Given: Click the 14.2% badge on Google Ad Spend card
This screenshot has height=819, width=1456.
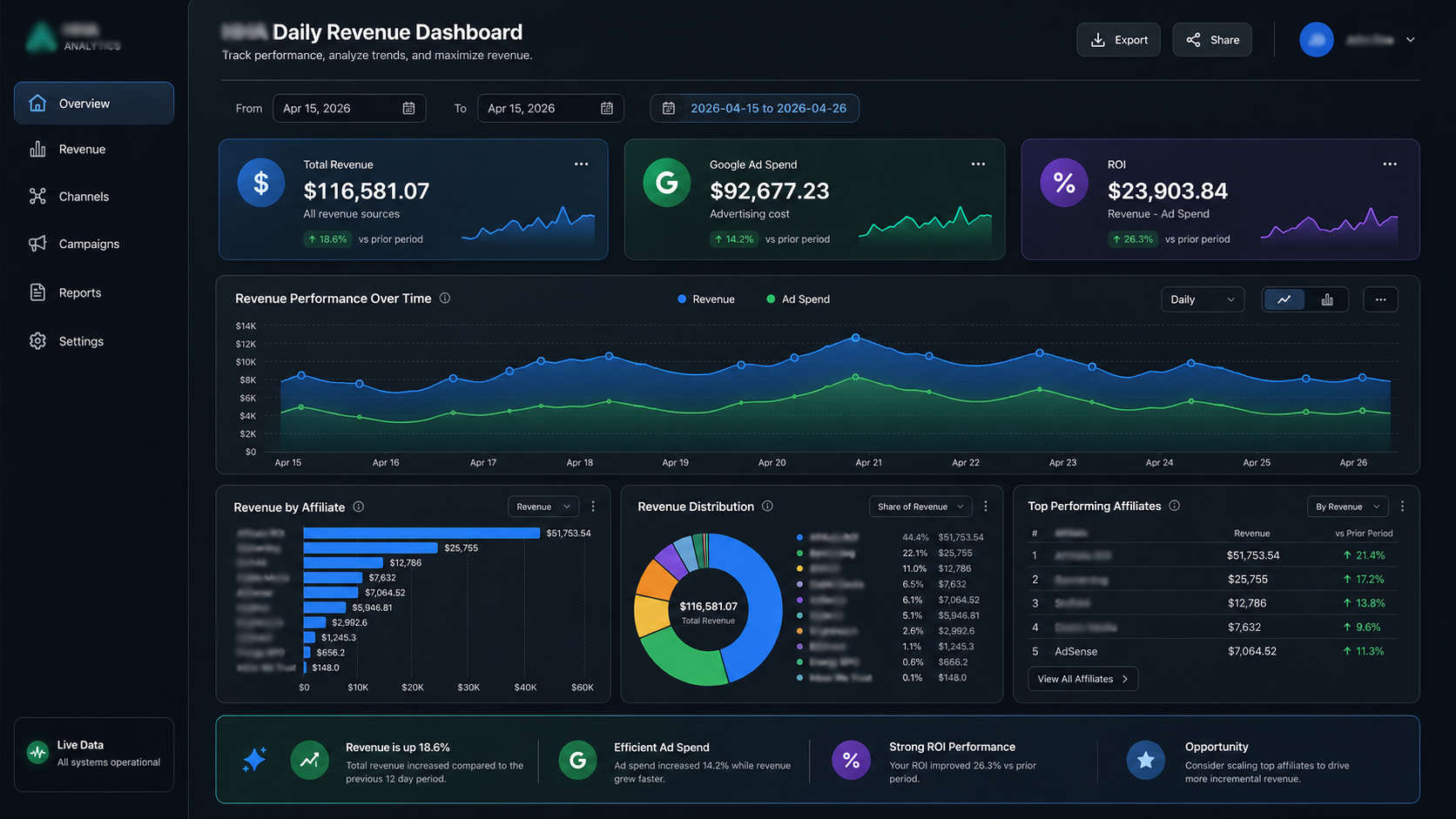Looking at the screenshot, I should (733, 239).
